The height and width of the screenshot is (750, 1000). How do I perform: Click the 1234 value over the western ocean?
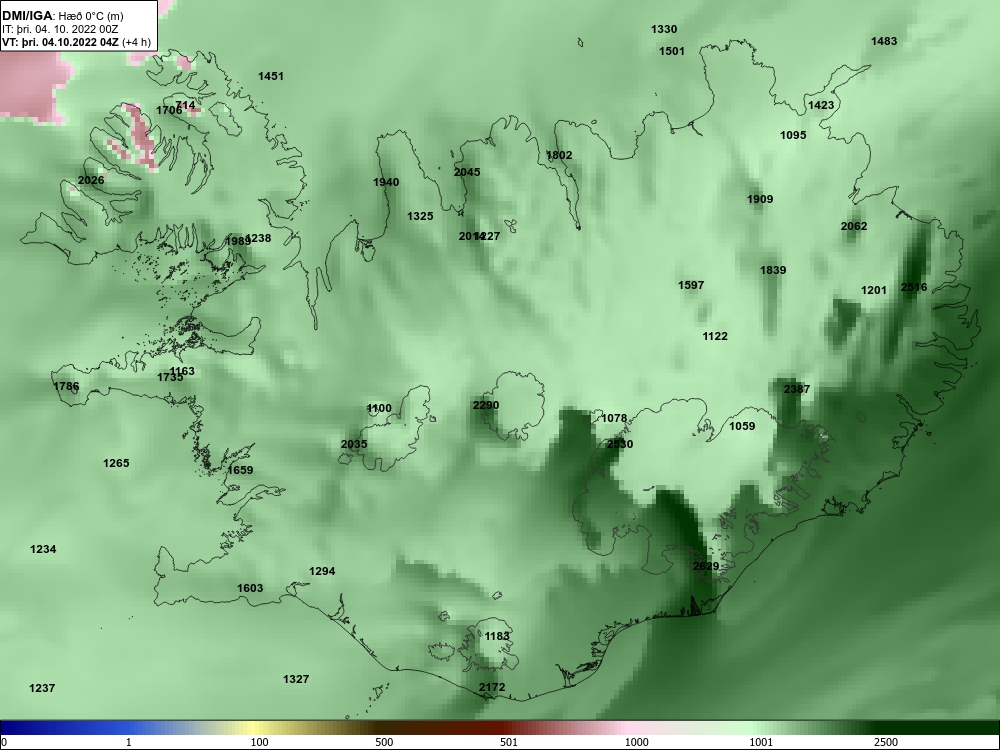point(43,549)
